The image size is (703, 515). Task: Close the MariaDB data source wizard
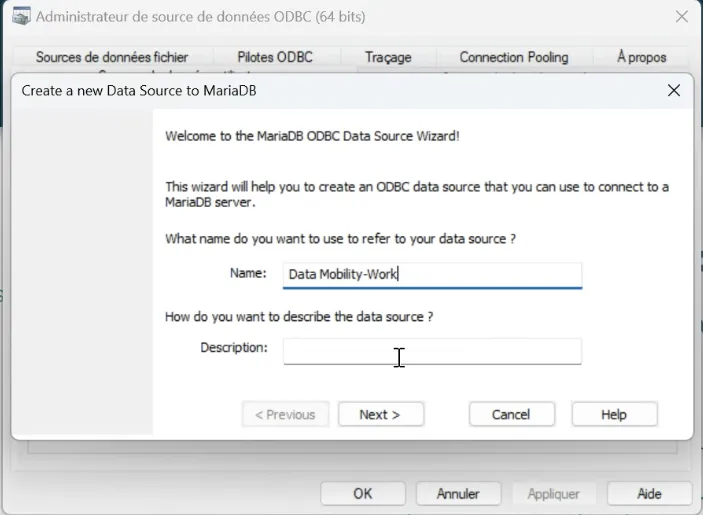click(673, 91)
